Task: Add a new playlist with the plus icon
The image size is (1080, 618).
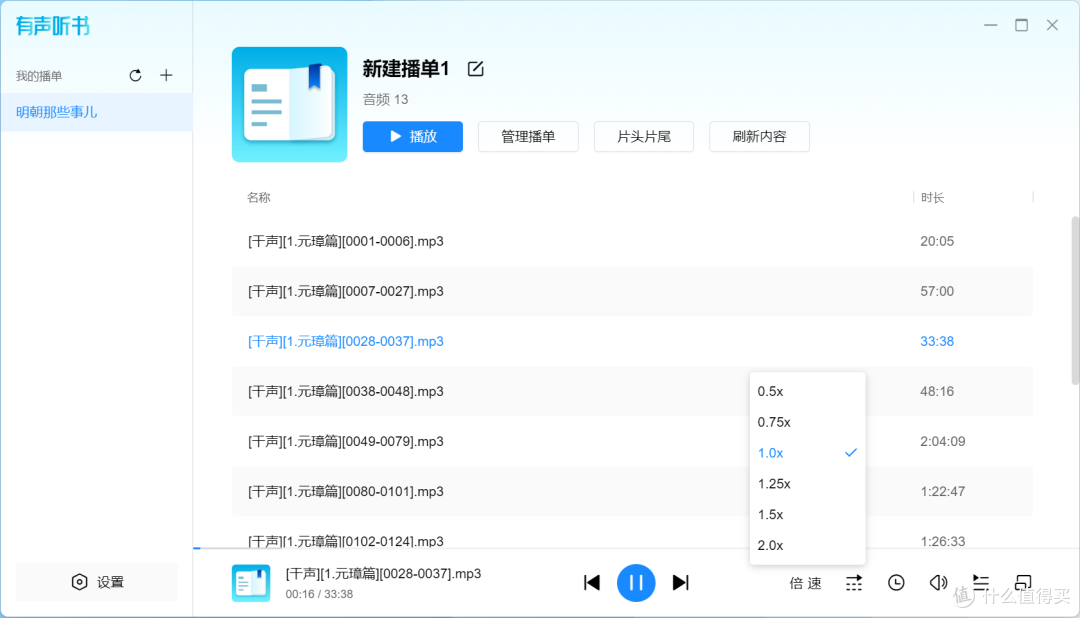Action: pyautogui.click(x=166, y=76)
